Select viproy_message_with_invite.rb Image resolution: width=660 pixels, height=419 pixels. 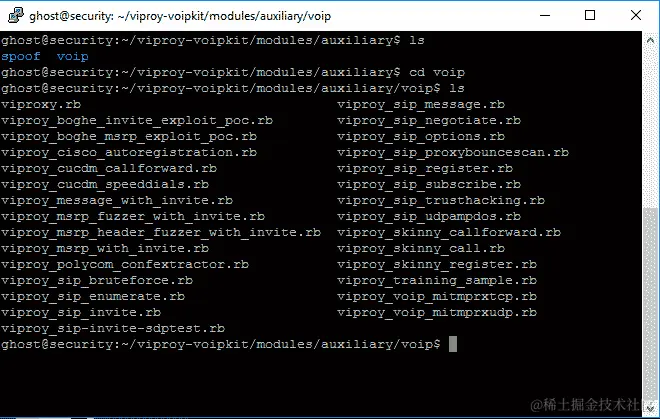pos(117,200)
